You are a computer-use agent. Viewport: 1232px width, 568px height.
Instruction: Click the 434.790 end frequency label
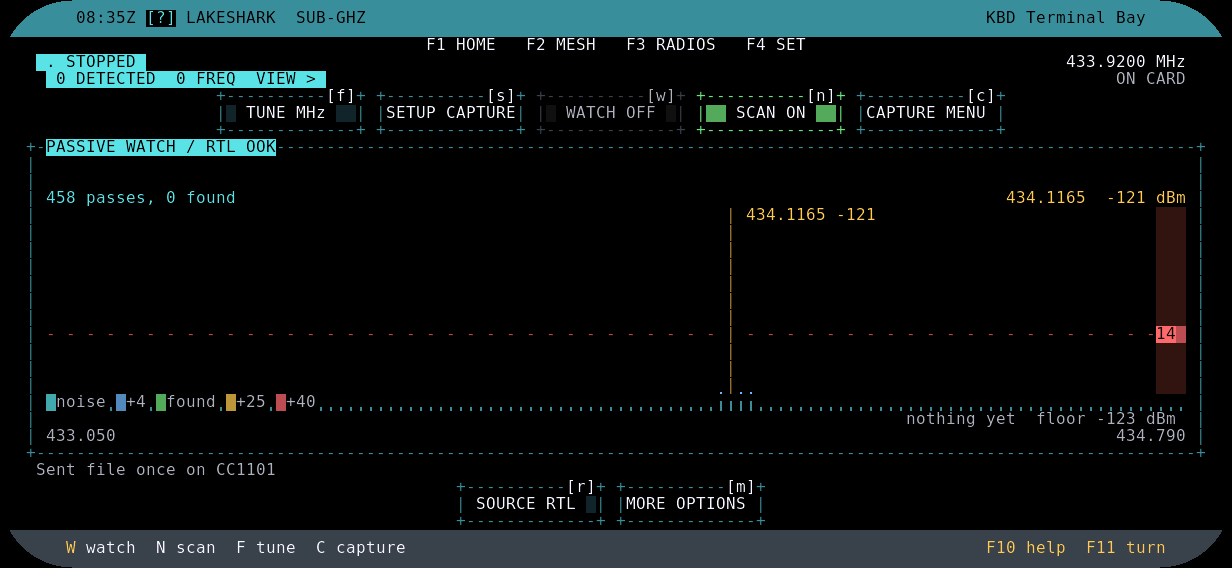(1151, 436)
